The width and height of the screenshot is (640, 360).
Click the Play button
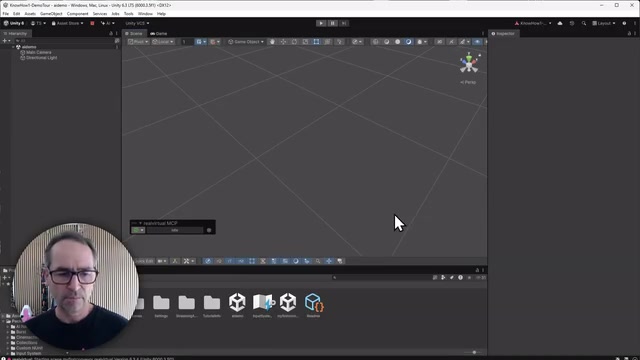point(321,23)
